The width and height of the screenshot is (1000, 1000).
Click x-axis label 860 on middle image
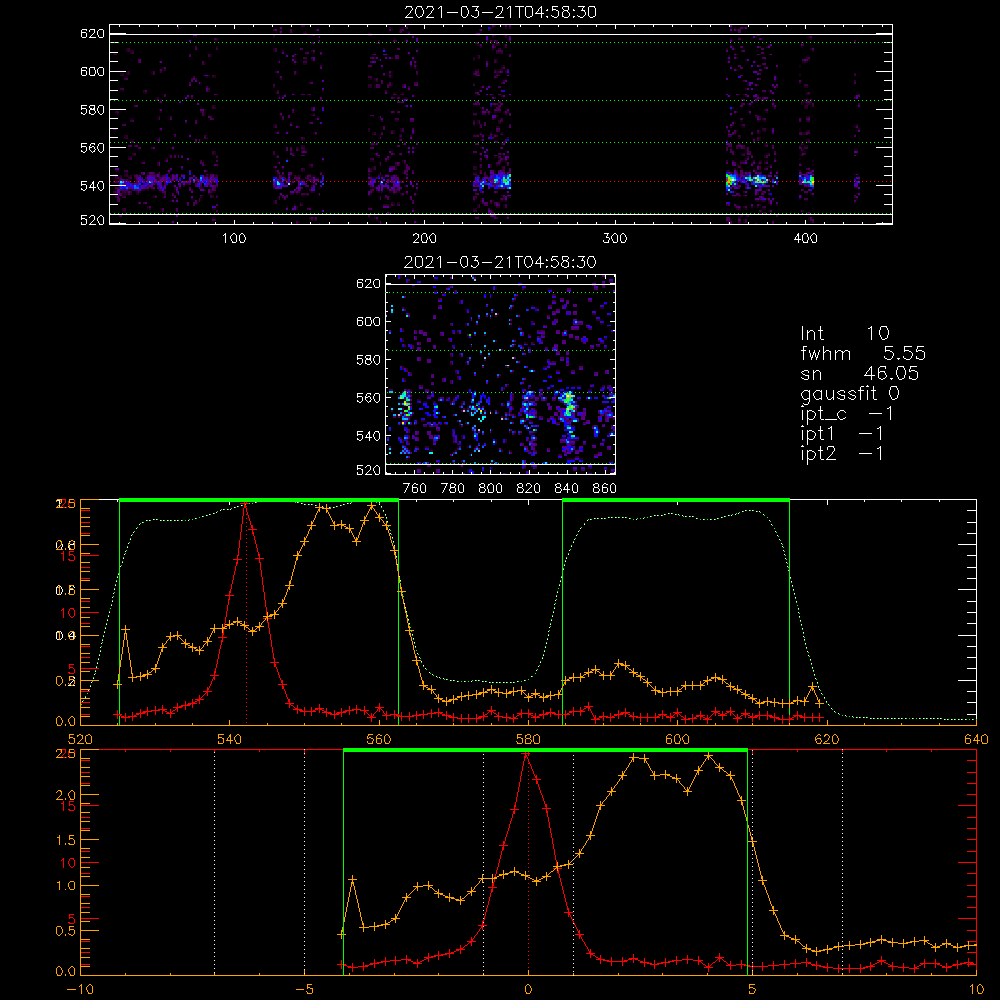point(605,489)
